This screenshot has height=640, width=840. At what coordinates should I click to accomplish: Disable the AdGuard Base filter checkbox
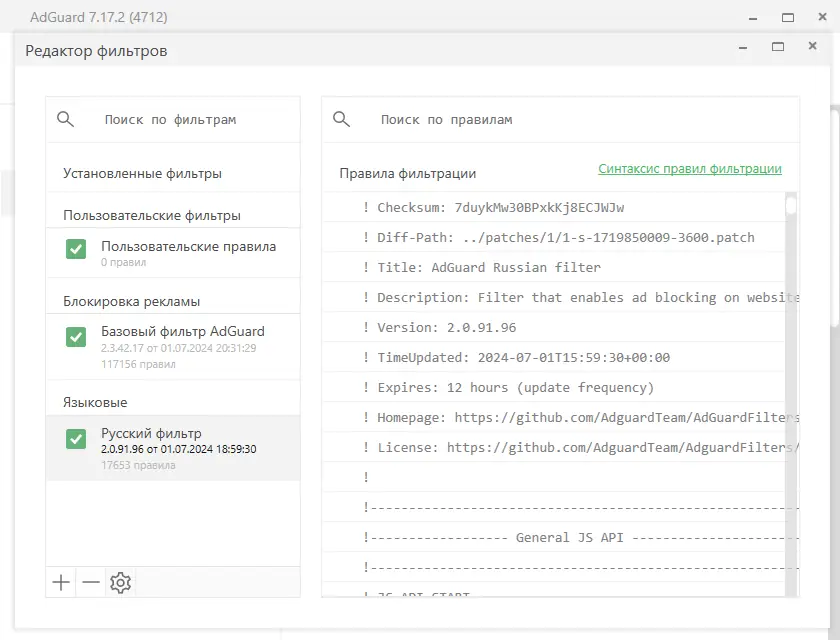(x=76, y=336)
